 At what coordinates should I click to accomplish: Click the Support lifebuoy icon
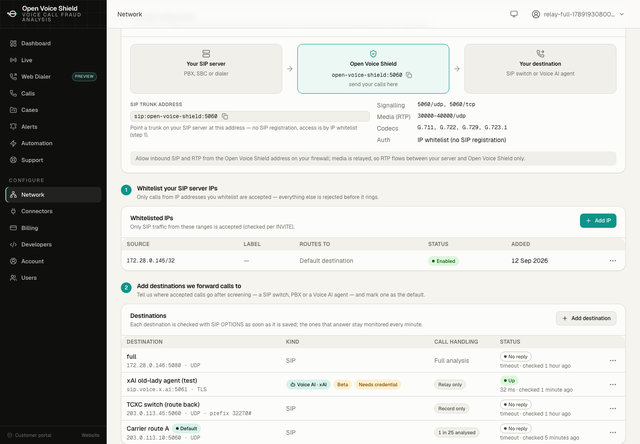[x=13, y=160]
